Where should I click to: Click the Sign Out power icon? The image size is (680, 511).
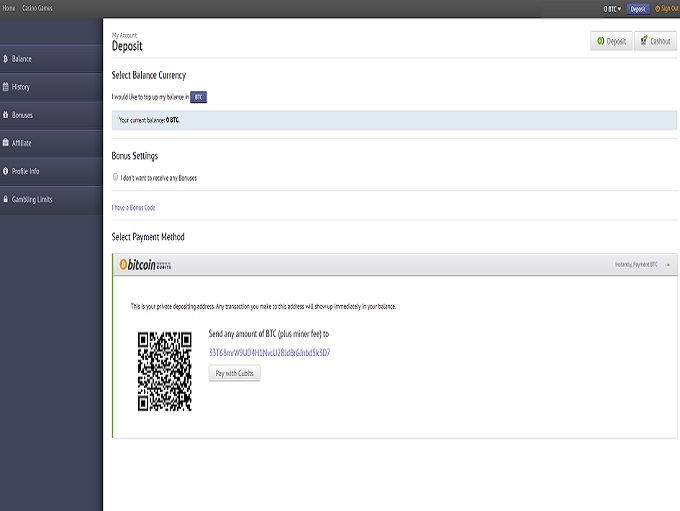tap(657, 8)
